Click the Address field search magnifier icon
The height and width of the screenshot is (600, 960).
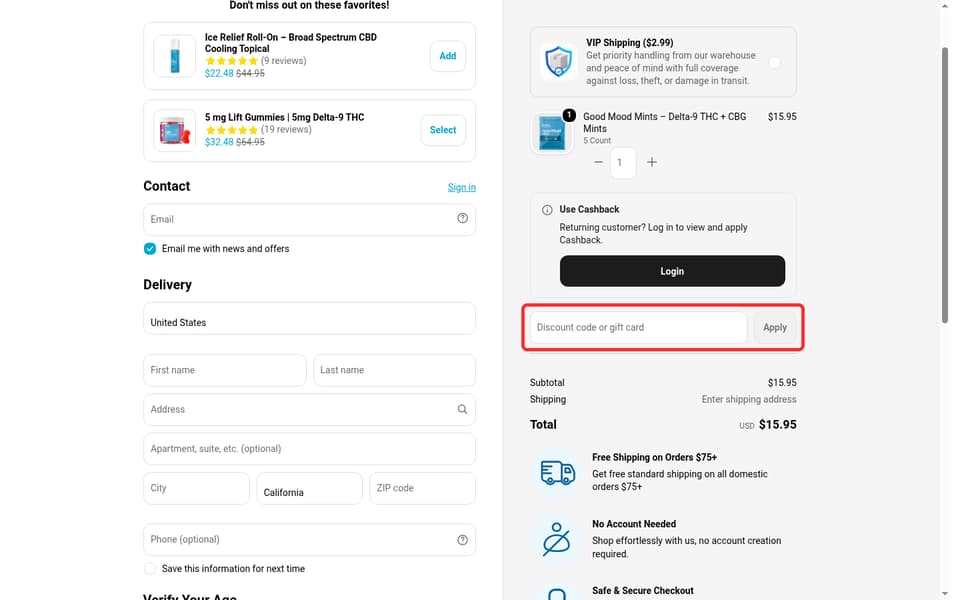462,409
